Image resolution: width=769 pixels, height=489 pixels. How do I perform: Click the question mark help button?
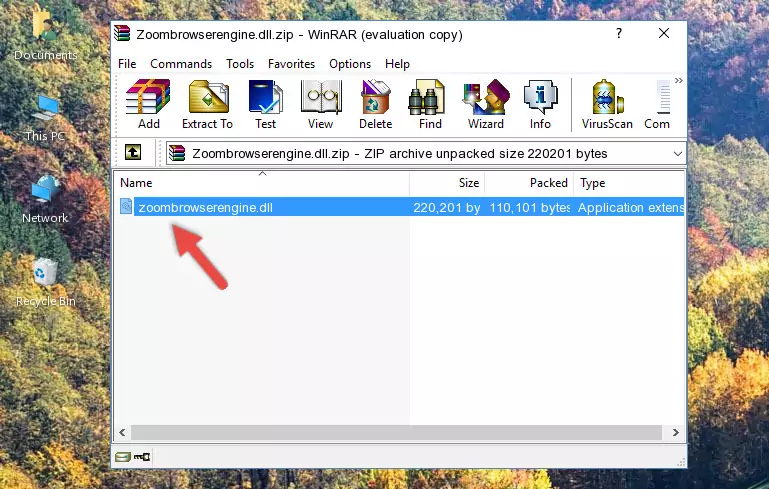tap(619, 33)
